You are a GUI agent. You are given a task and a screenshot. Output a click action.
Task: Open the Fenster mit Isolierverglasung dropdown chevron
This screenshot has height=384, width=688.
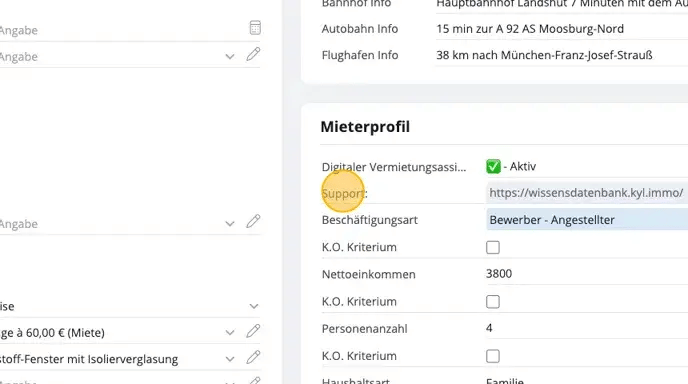click(x=229, y=359)
